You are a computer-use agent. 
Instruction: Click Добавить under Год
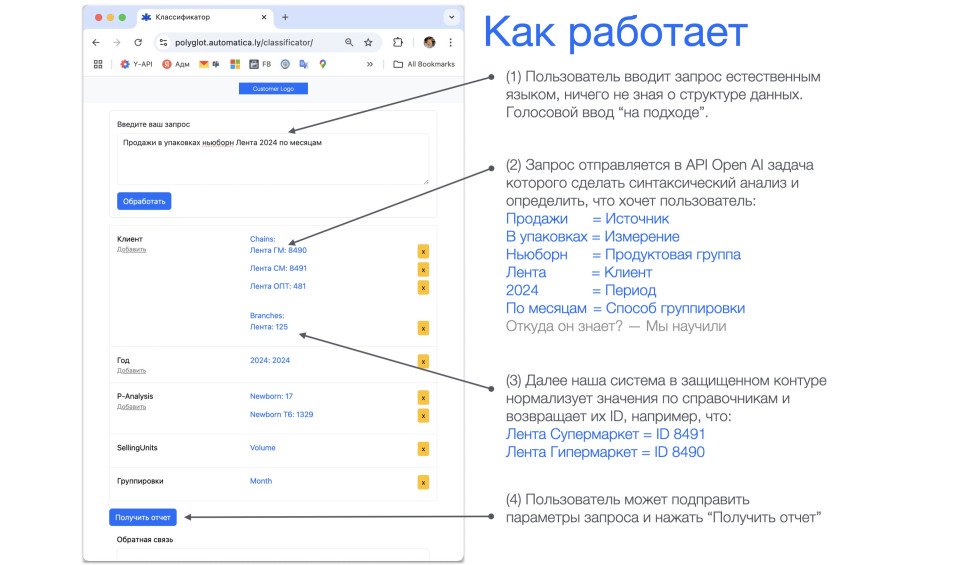point(132,371)
